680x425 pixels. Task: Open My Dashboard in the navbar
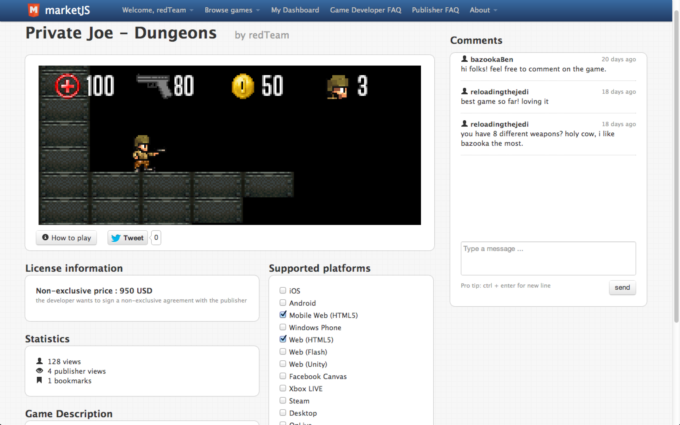click(x=295, y=10)
